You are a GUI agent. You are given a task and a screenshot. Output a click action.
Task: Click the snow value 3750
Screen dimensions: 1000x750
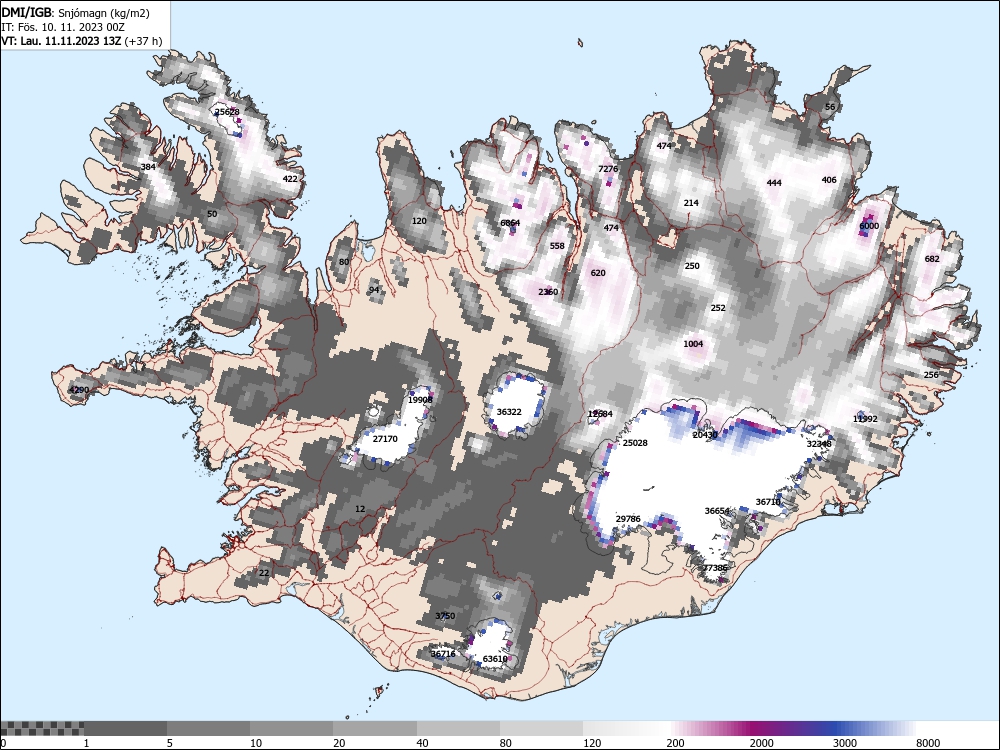(445, 615)
